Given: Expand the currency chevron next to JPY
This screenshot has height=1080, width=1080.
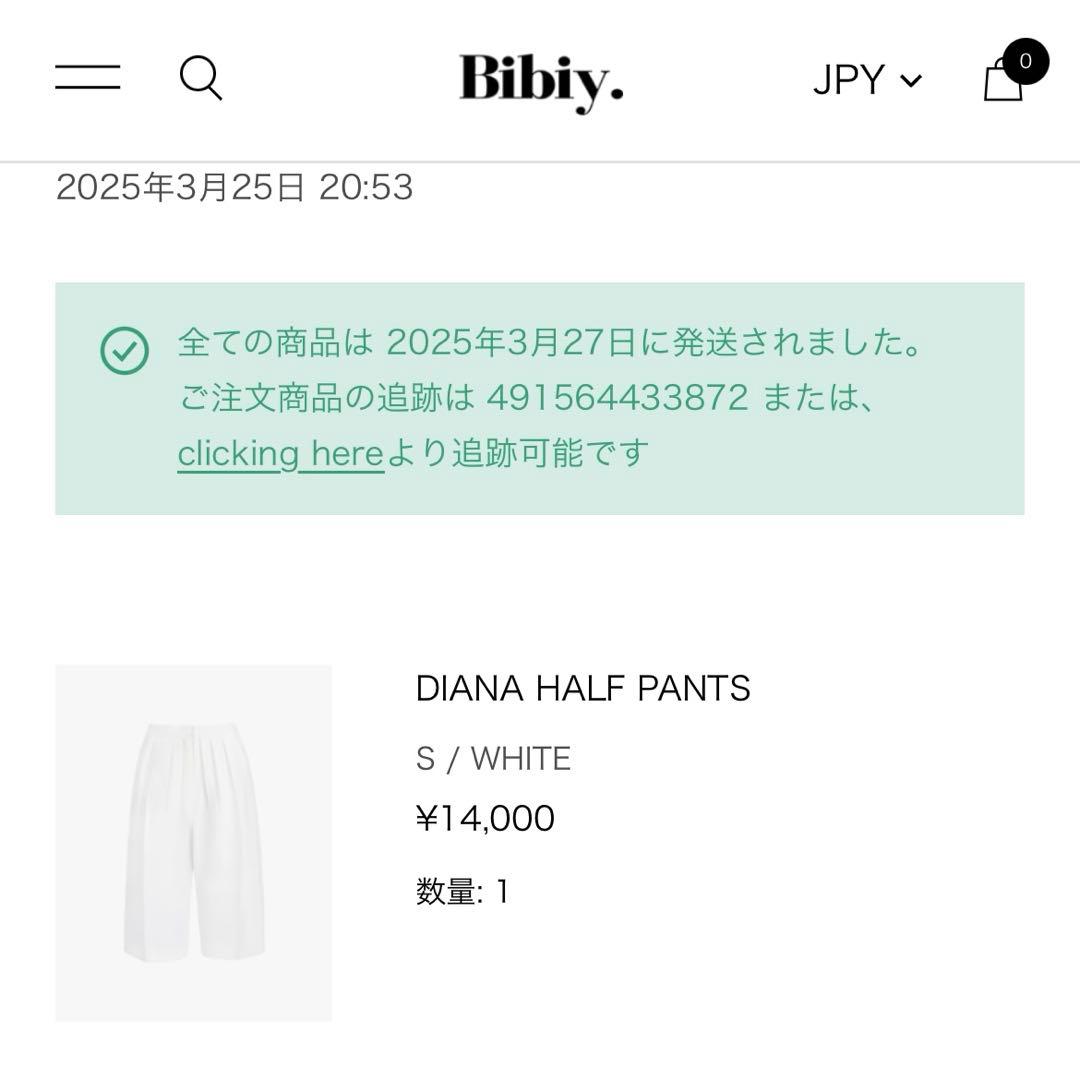Looking at the screenshot, I should coord(910,80).
